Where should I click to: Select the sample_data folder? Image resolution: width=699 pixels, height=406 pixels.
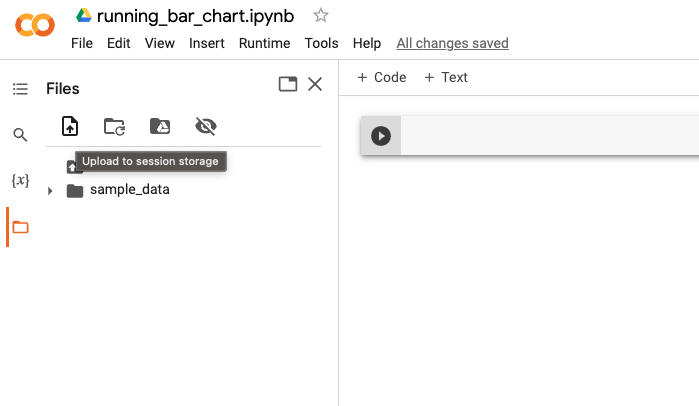tap(129, 190)
